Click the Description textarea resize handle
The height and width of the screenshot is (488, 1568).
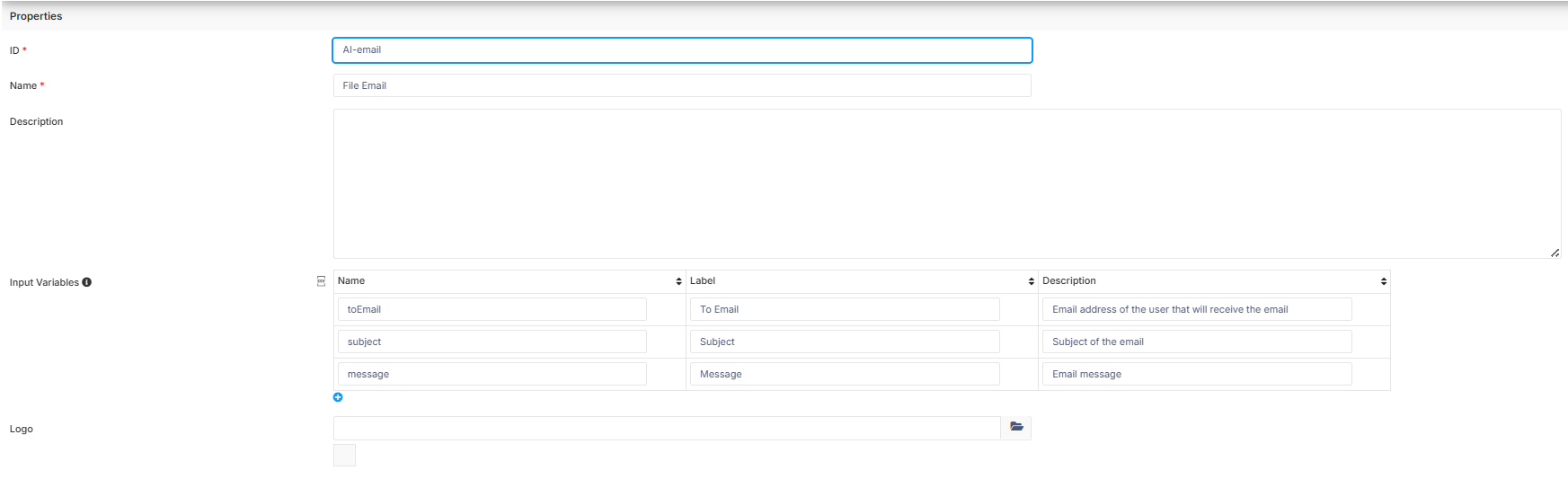(1555, 253)
